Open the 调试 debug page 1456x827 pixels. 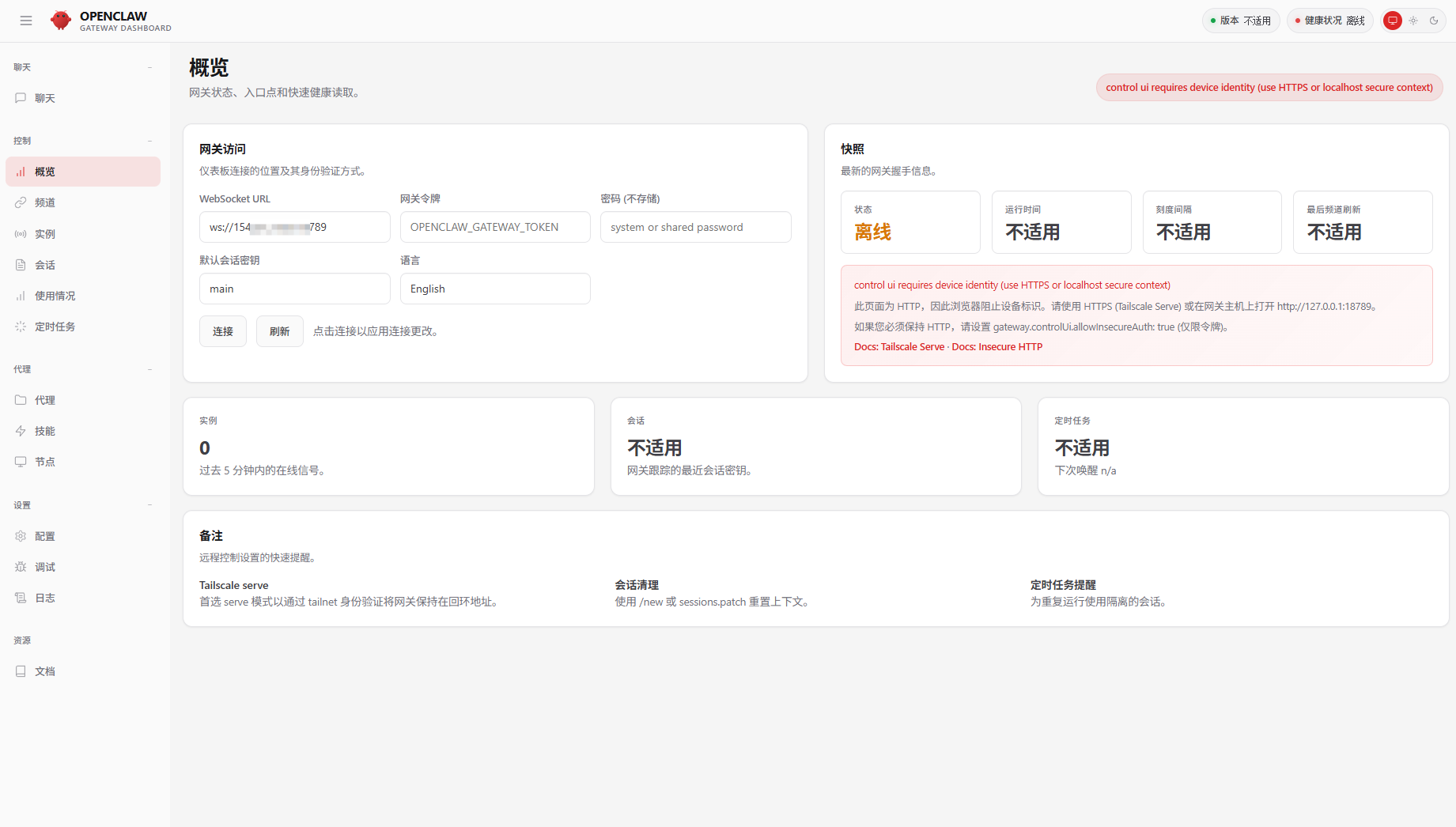tap(44, 567)
